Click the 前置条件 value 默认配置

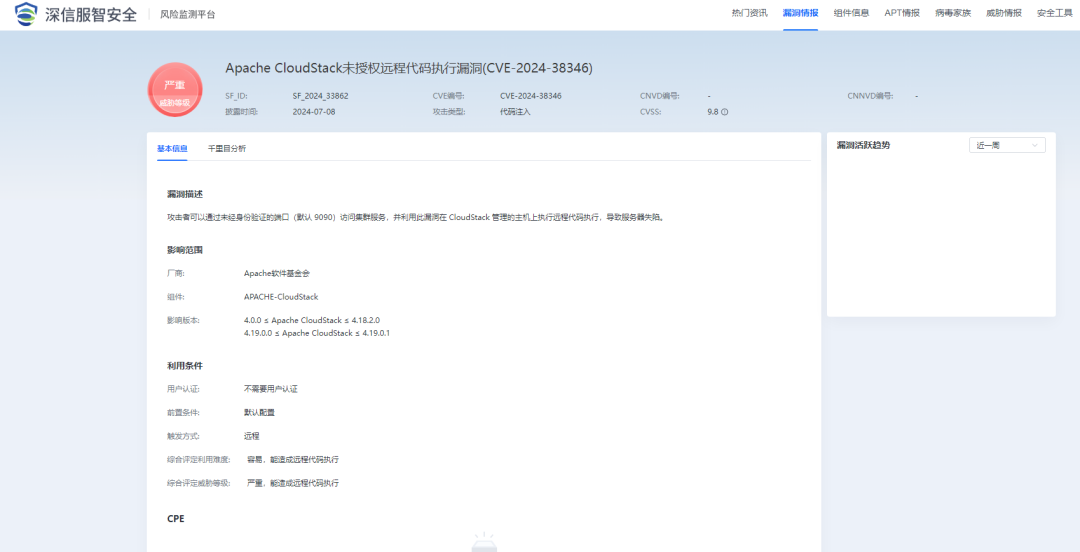click(259, 412)
